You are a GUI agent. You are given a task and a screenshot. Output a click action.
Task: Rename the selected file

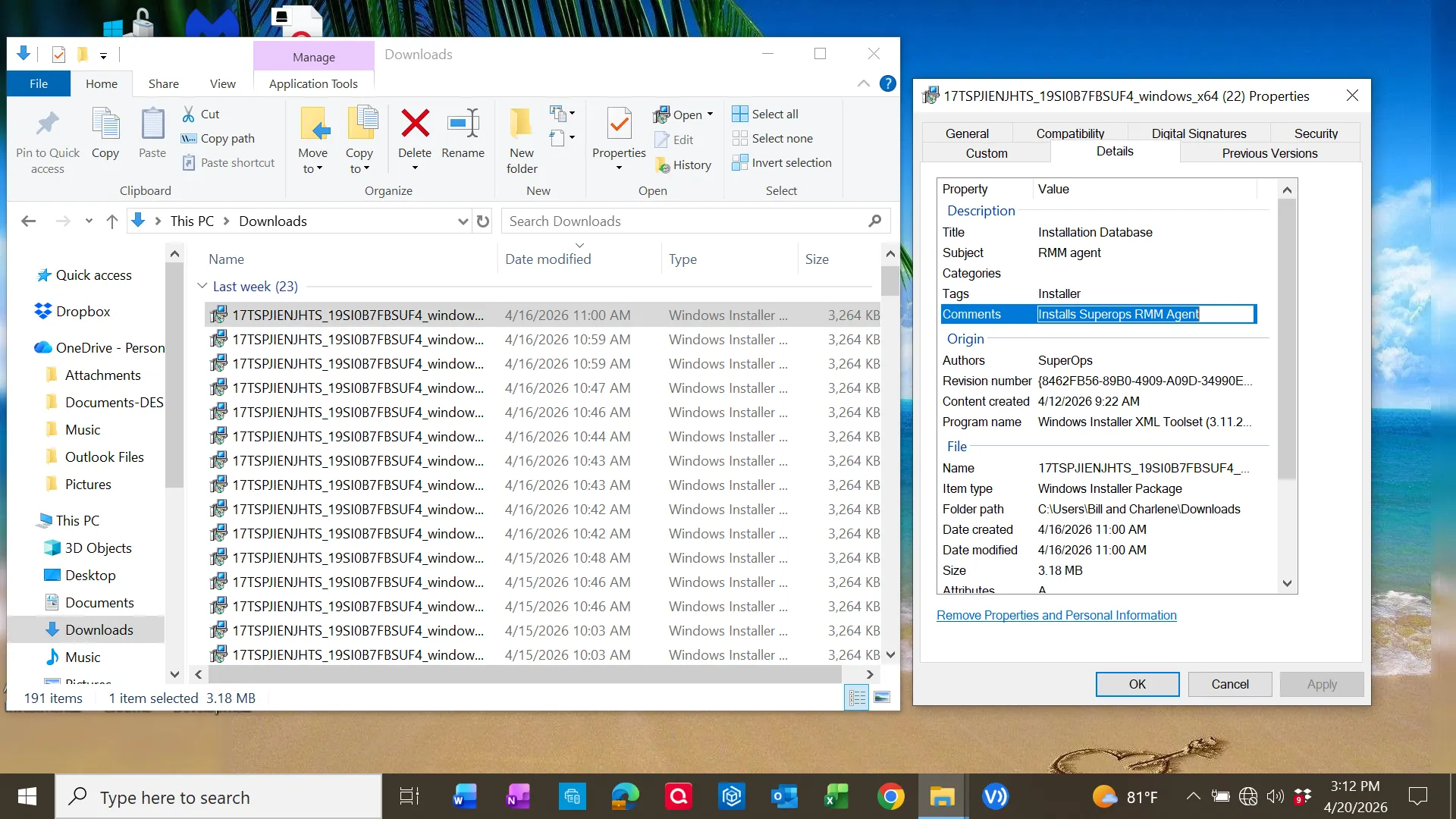click(463, 136)
